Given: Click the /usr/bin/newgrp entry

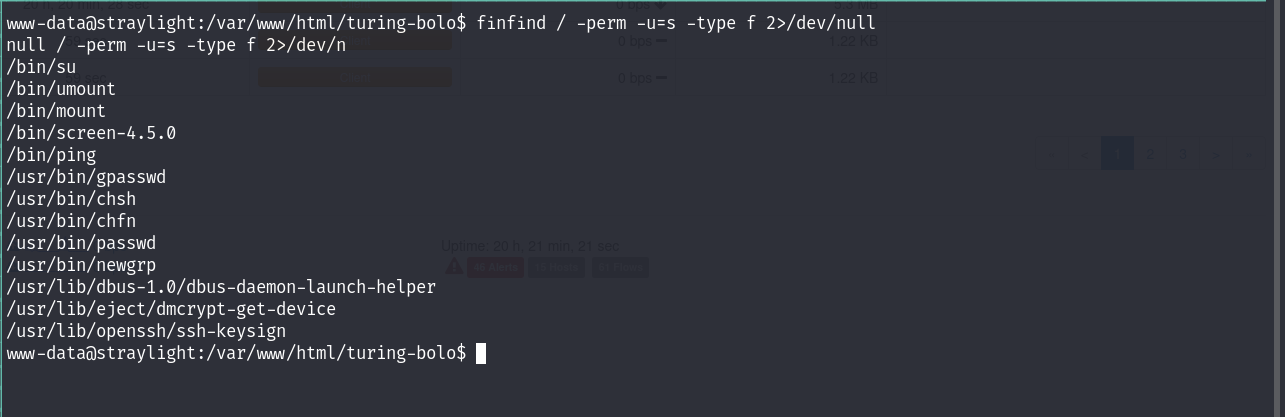Looking at the screenshot, I should click(x=81, y=265).
